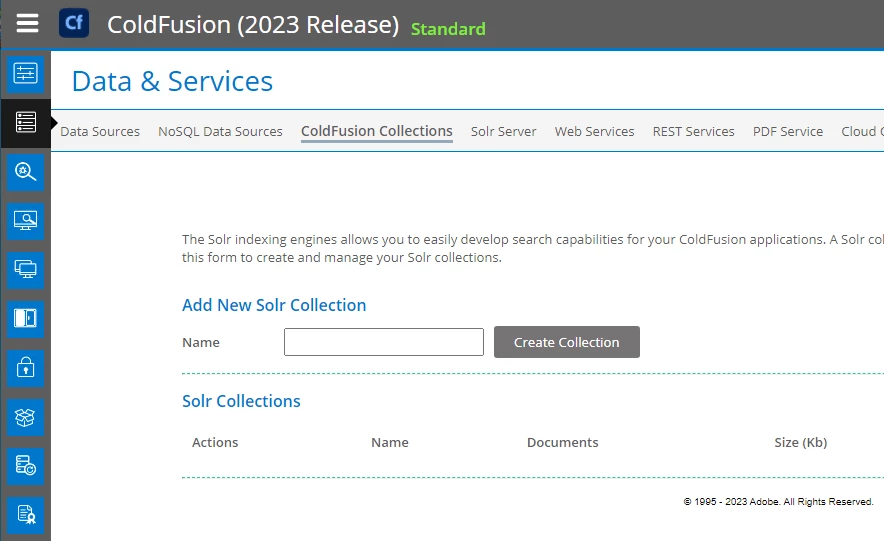Click the Data & Services page title
The height and width of the screenshot is (541, 884).
(172, 81)
